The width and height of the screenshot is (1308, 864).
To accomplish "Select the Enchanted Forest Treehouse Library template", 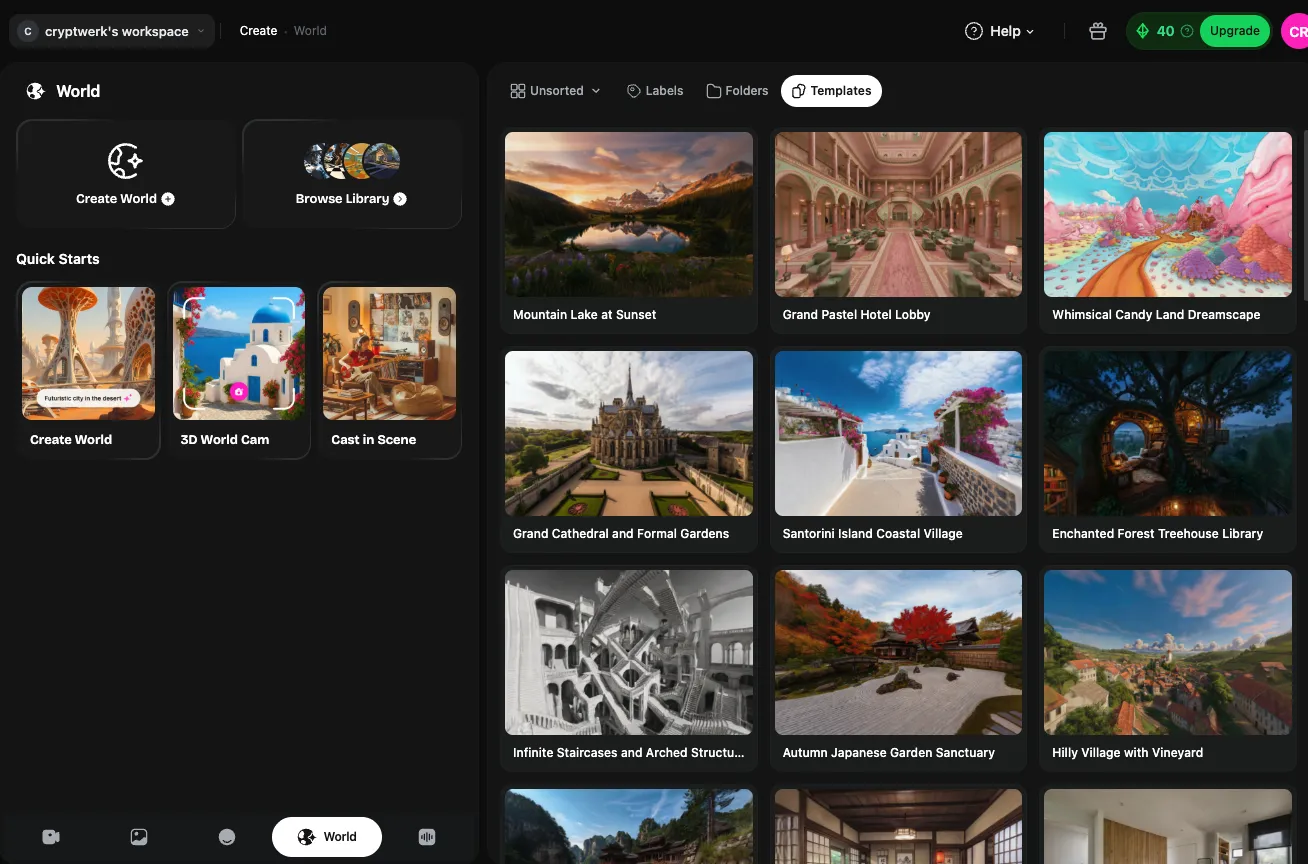I will click(x=1168, y=449).
